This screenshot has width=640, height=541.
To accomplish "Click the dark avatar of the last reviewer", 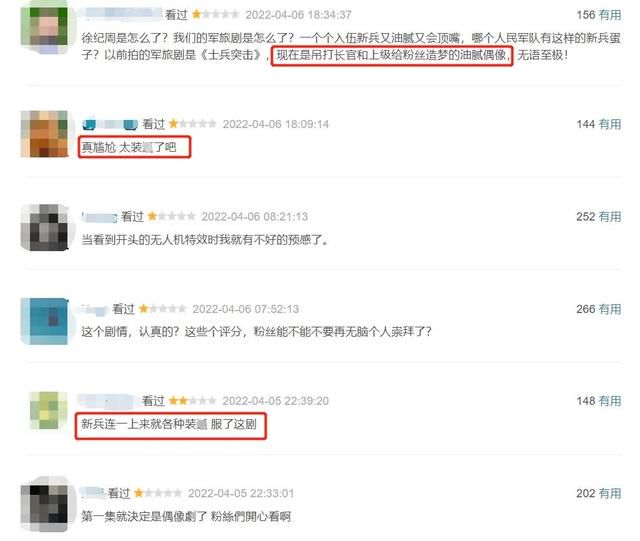I will [44, 503].
